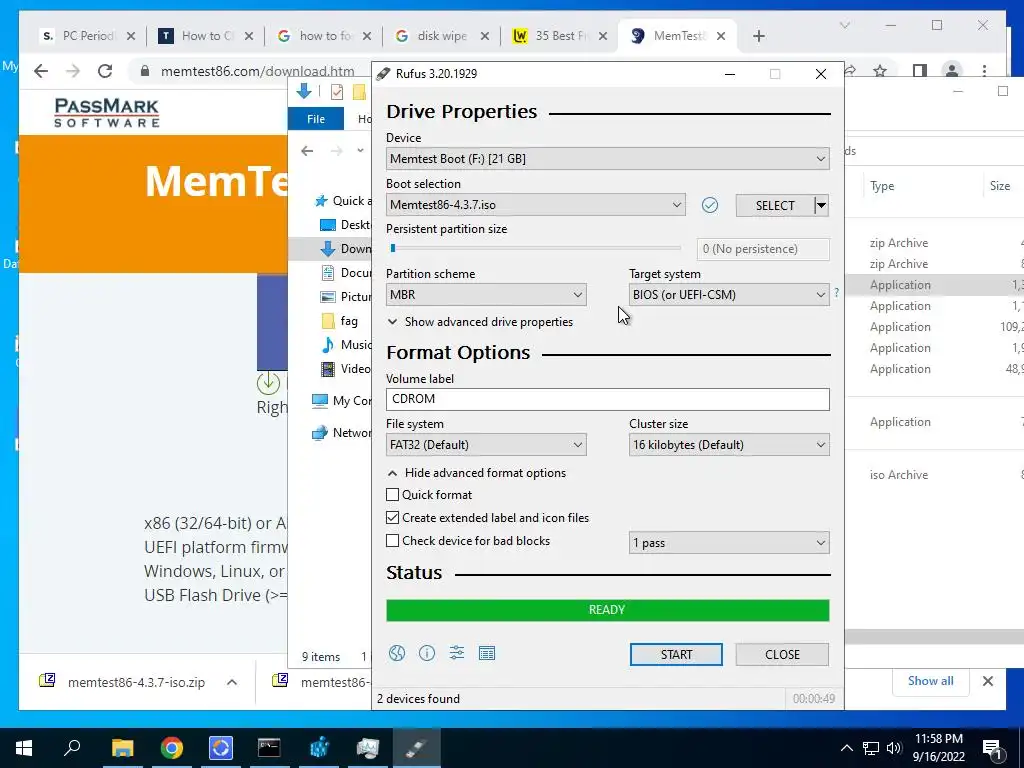This screenshot has width=1024, height=768.
Task: Close the Chrome downloads bar
Action: coord(988,681)
